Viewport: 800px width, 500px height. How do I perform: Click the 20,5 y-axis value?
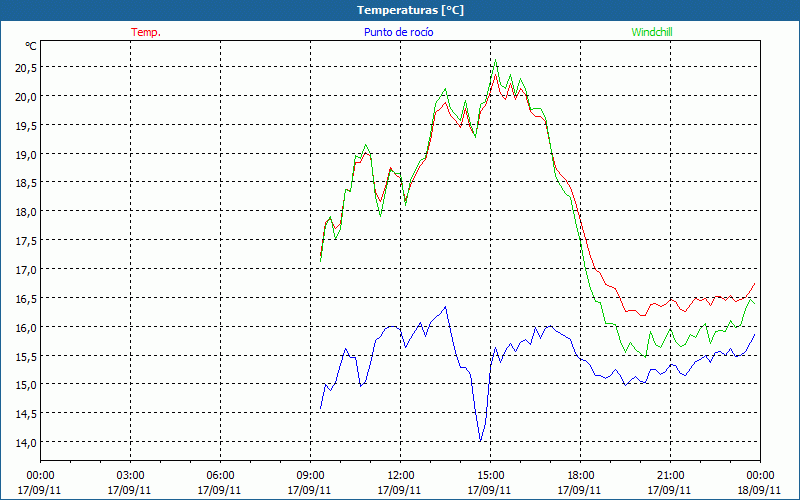click(x=25, y=68)
